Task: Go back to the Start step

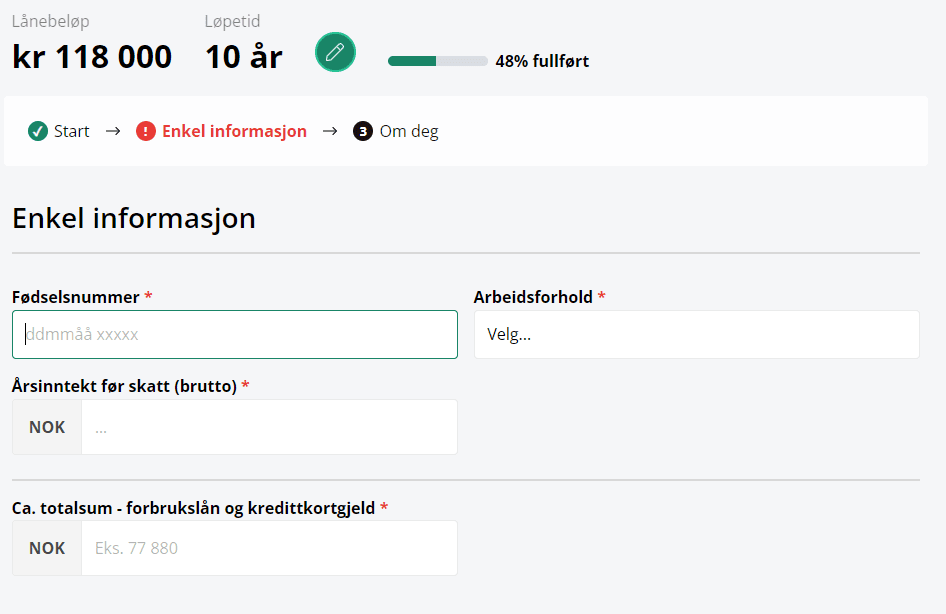Action: [71, 131]
